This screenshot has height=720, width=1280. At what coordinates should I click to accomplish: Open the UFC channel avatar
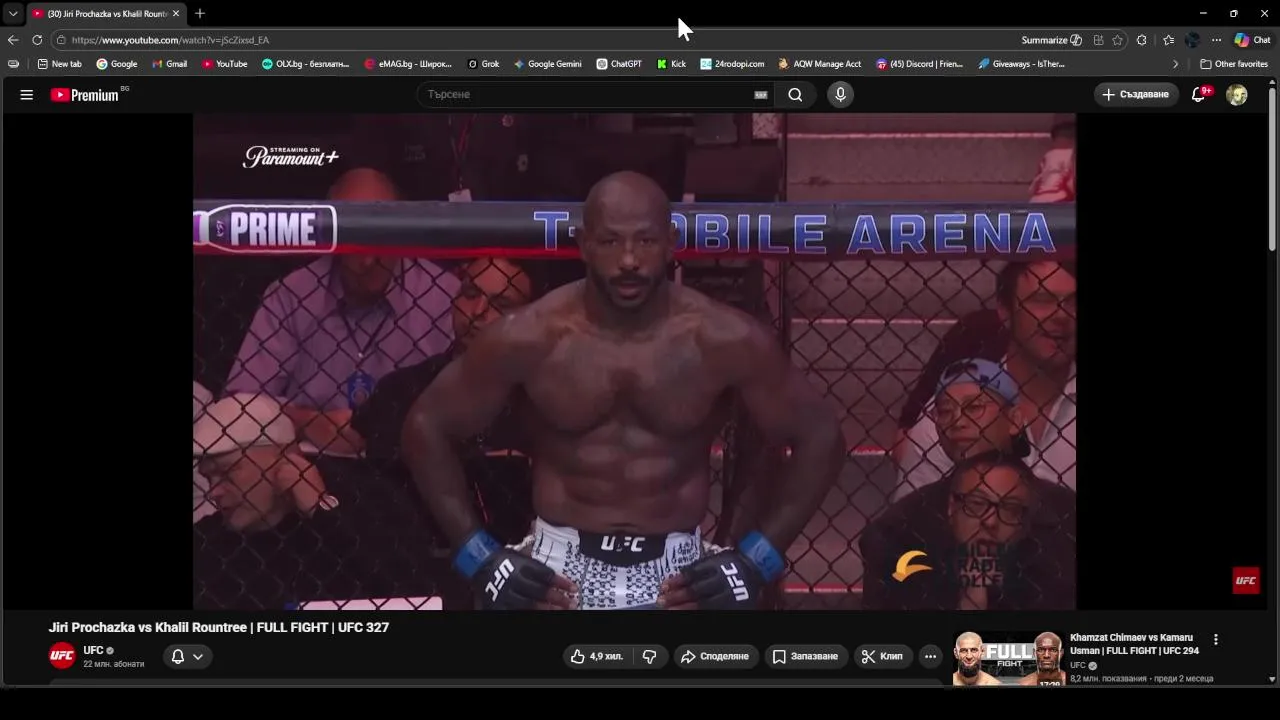point(62,656)
